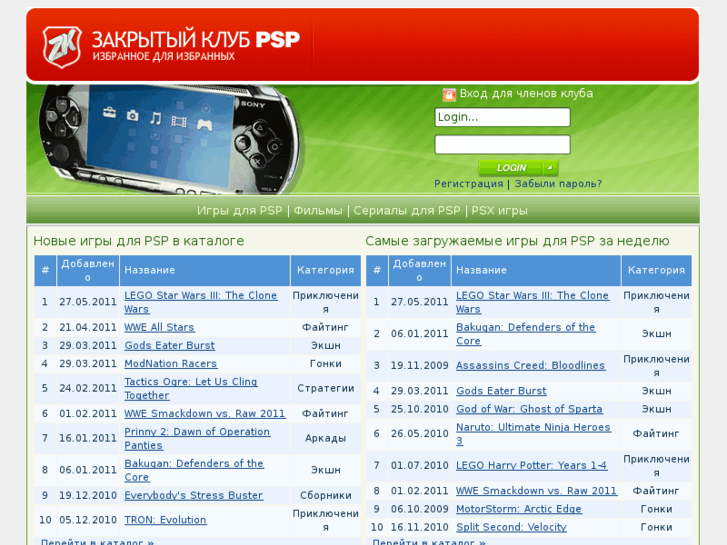This screenshot has width=727, height=545.
Task: Go to PSX игры menu item
Action: (x=499, y=211)
